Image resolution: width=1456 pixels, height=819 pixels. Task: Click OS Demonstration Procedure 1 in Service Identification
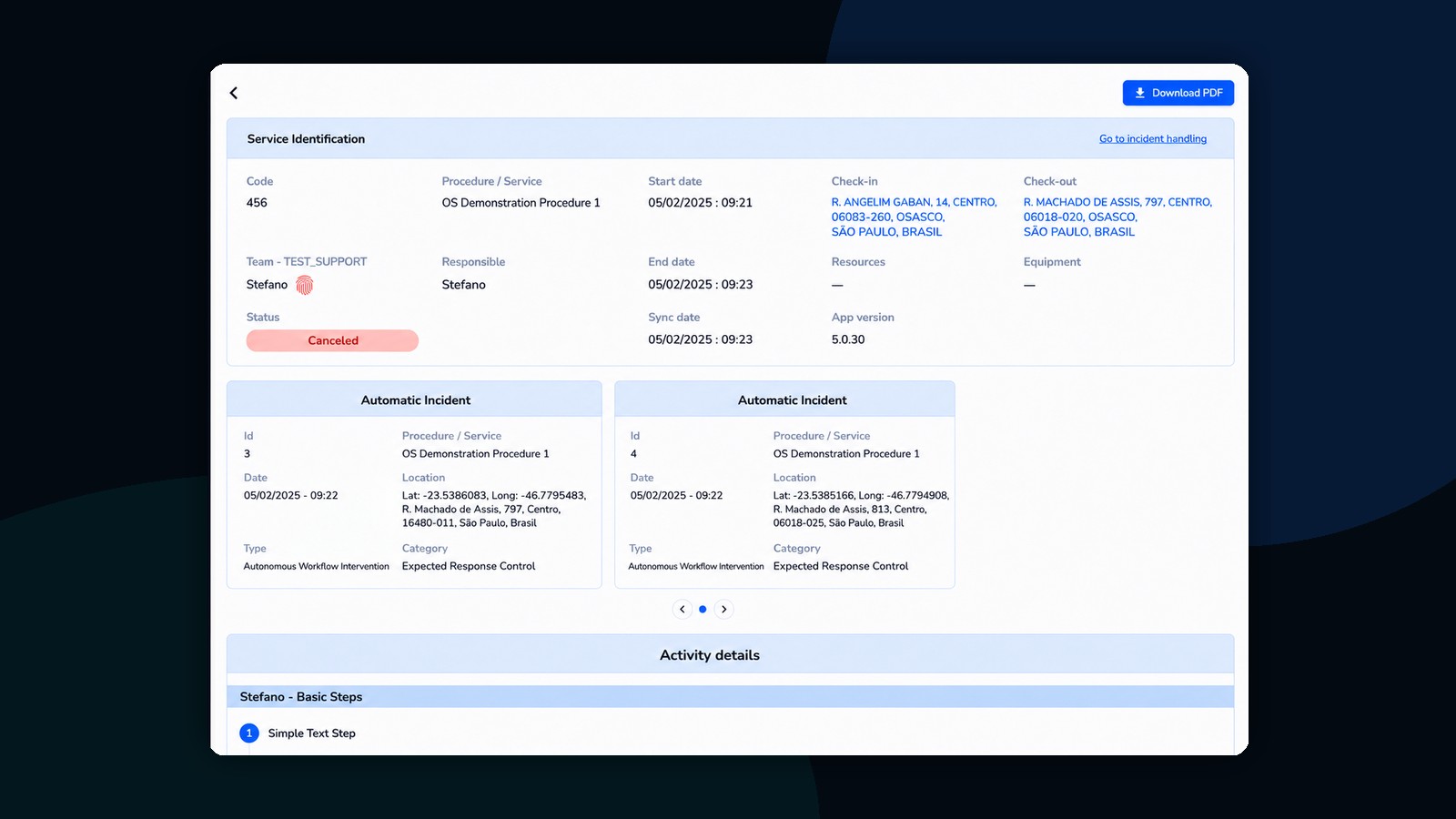(521, 203)
